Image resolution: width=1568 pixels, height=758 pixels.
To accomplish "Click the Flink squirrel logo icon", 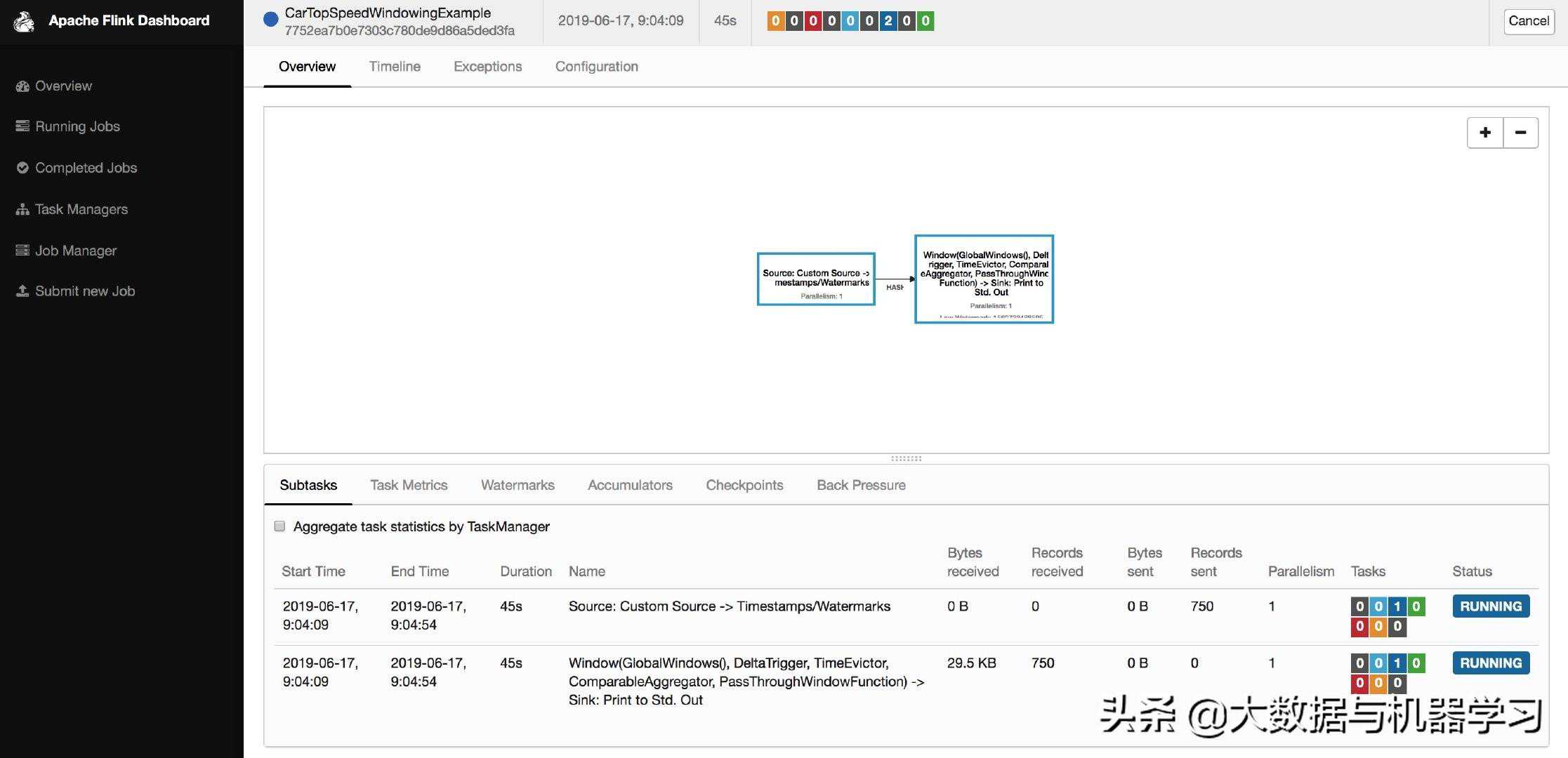I will 24,22.
